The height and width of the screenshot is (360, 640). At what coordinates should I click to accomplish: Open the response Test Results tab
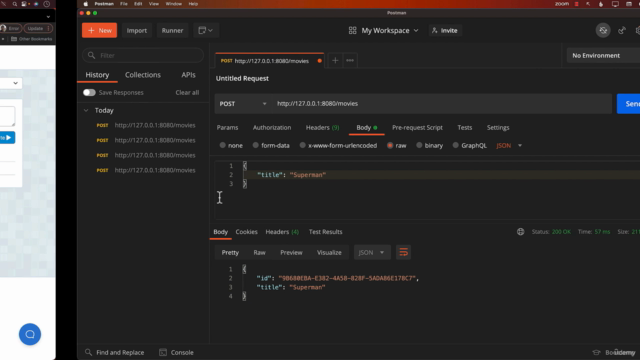click(x=325, y=231)
